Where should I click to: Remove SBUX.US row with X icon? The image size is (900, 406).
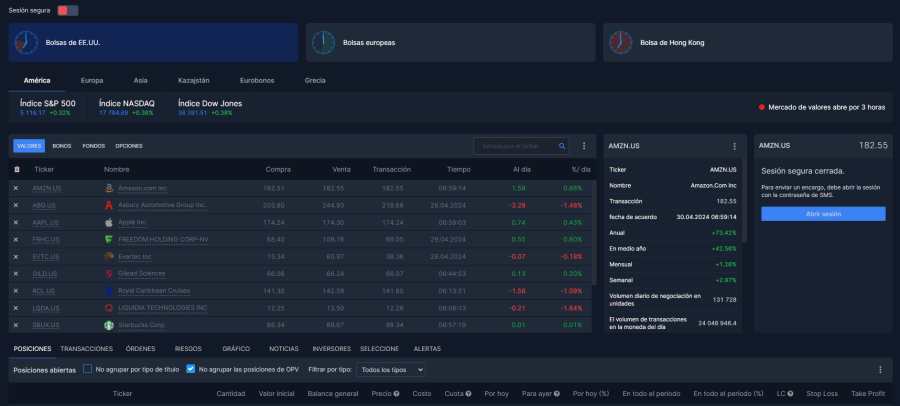tap(16, 325)
